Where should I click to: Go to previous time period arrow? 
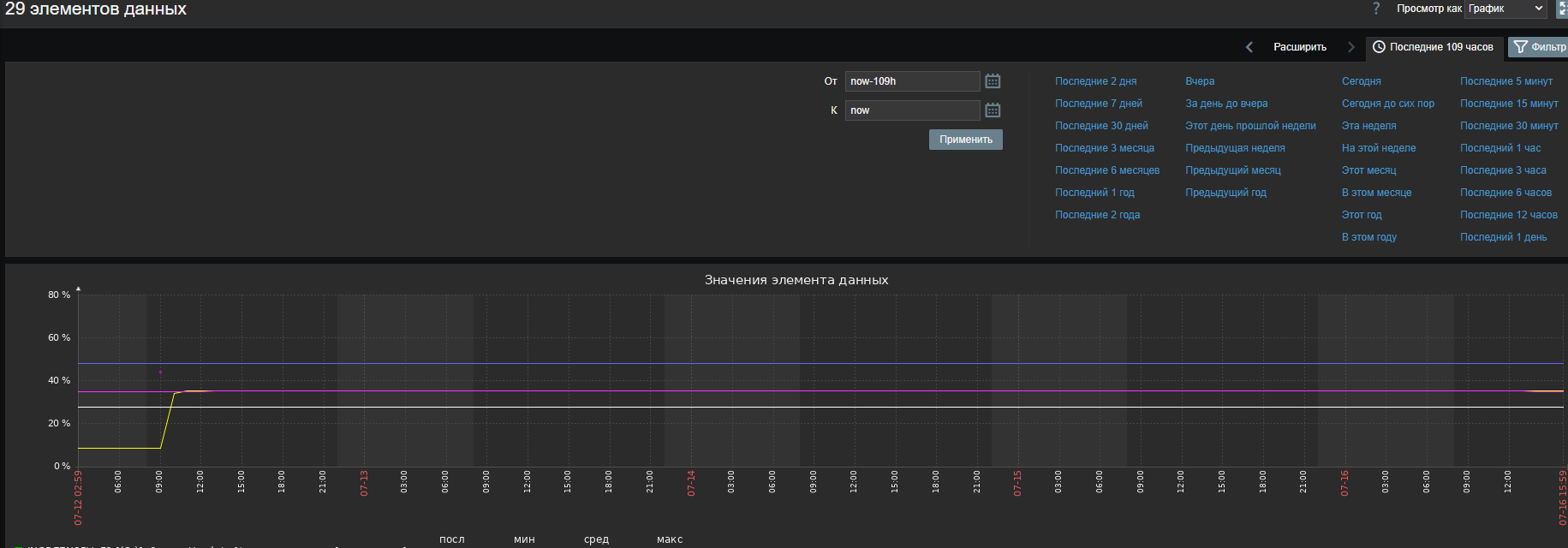pos(1249,47)
